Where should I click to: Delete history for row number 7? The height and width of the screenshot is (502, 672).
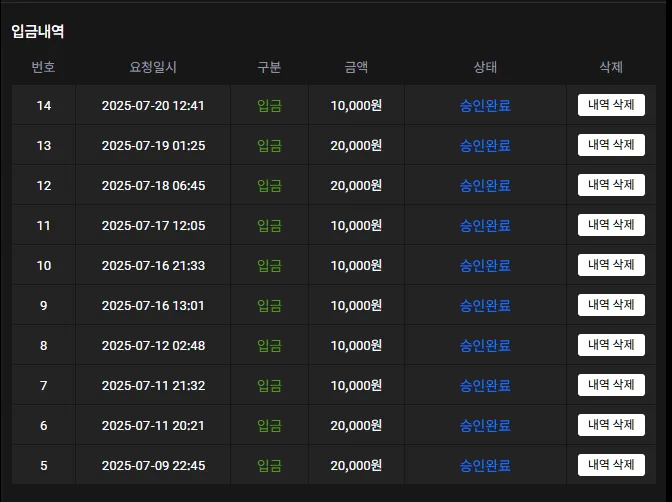(x=611, y=385)
